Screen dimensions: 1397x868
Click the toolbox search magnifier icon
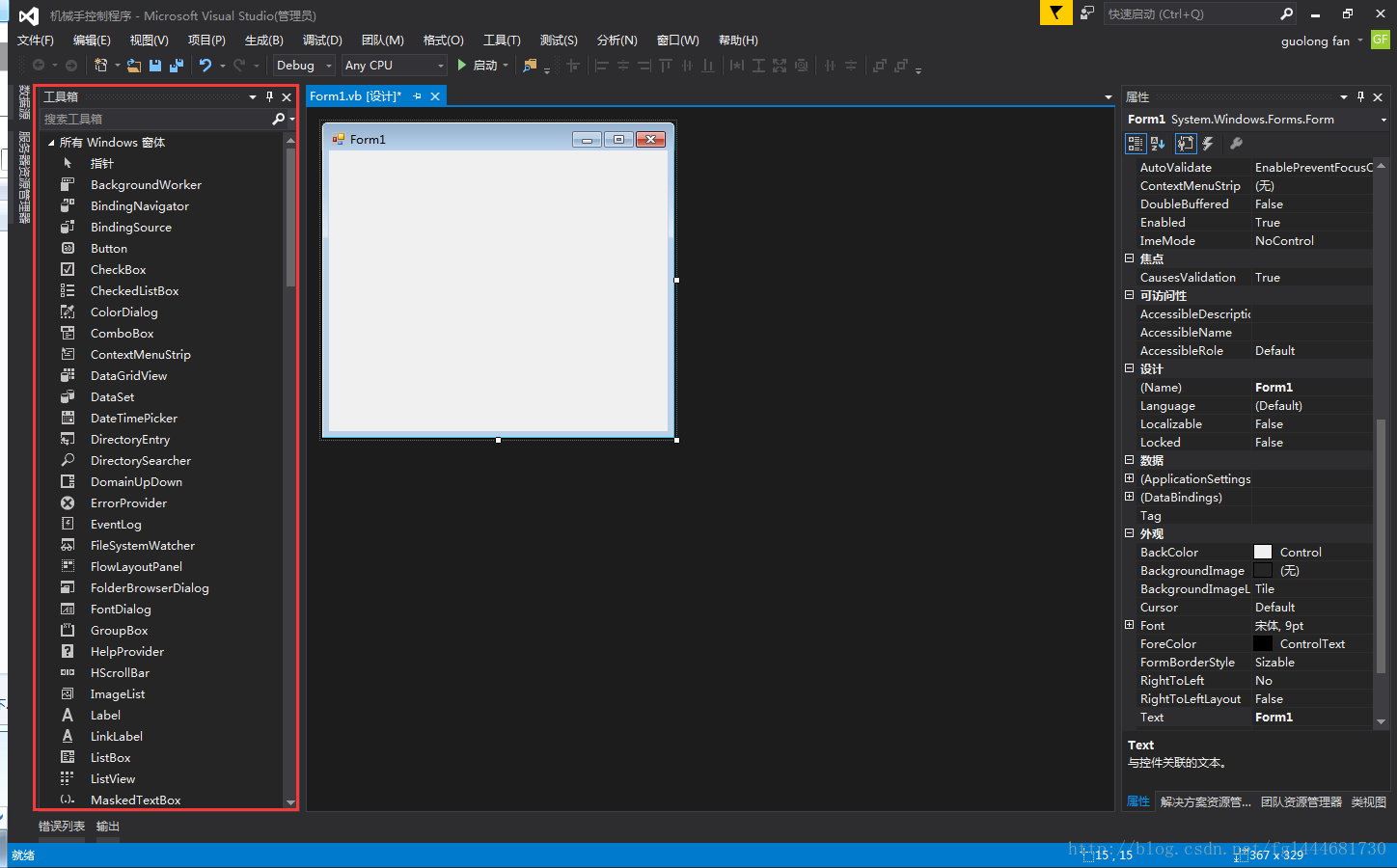(278, 119)
